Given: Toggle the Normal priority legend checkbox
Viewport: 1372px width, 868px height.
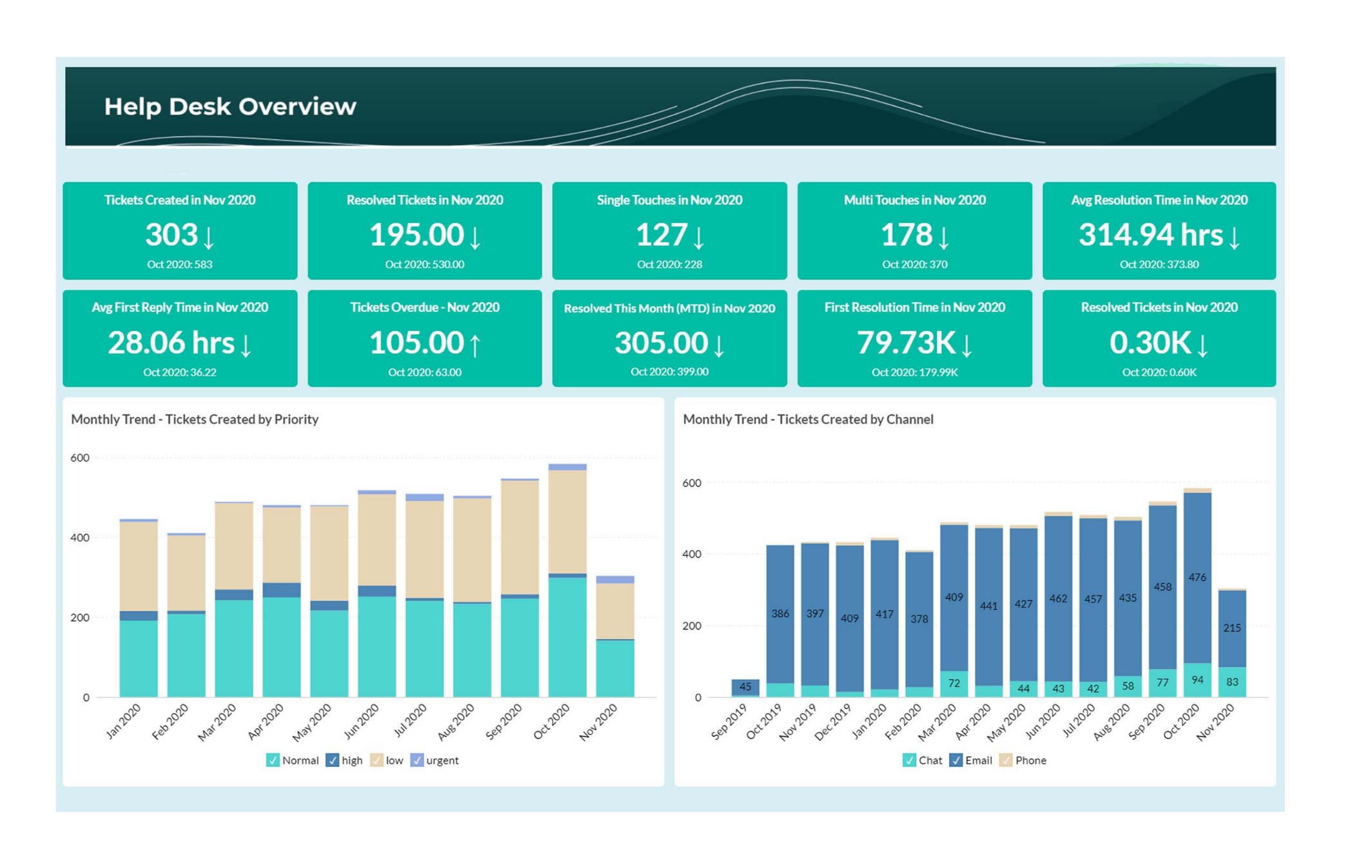Looking at the screenshot, I should [x=273, y=760].
